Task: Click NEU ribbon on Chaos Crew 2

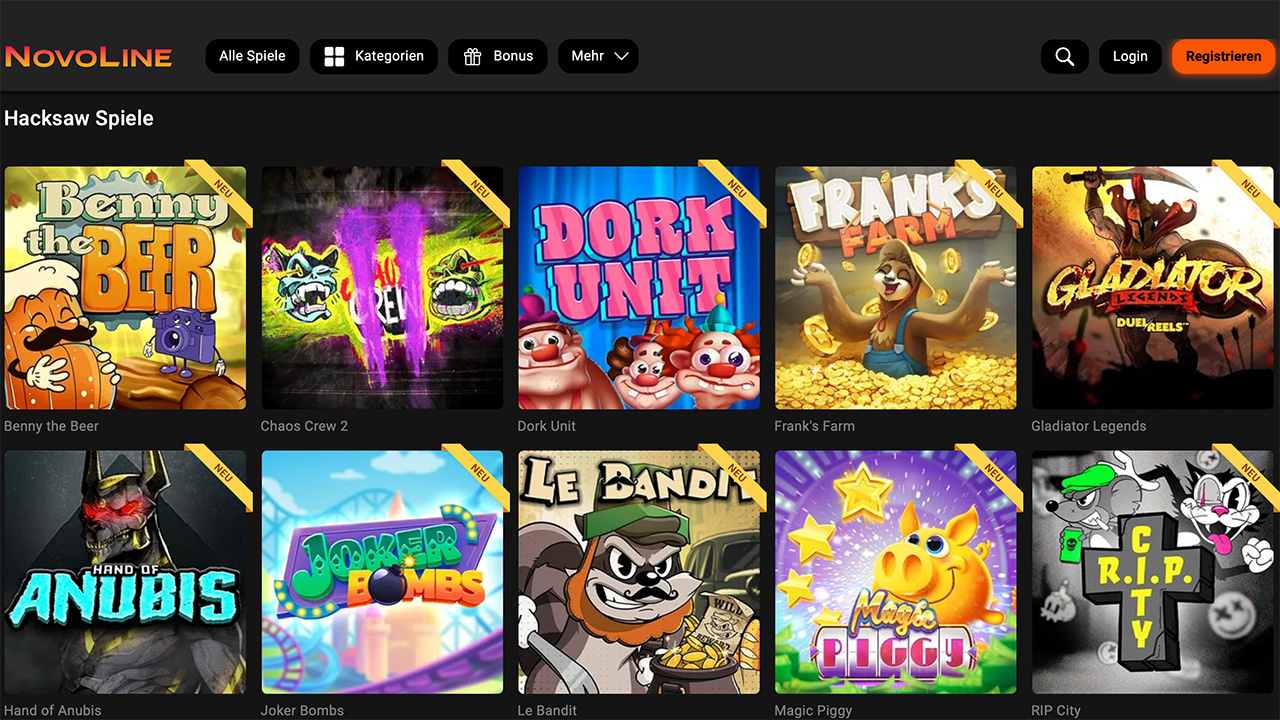Action: pyautogui.click(x=481, y=188)
